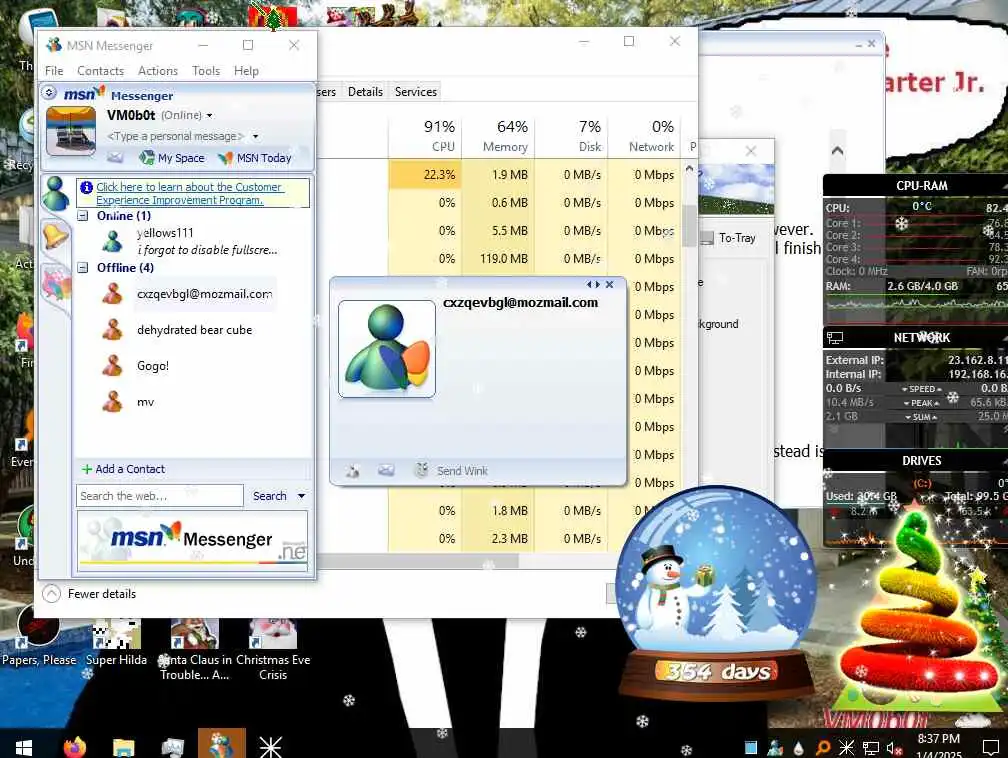Click the Search button in MSN Messenger

[x=269, y=496]
